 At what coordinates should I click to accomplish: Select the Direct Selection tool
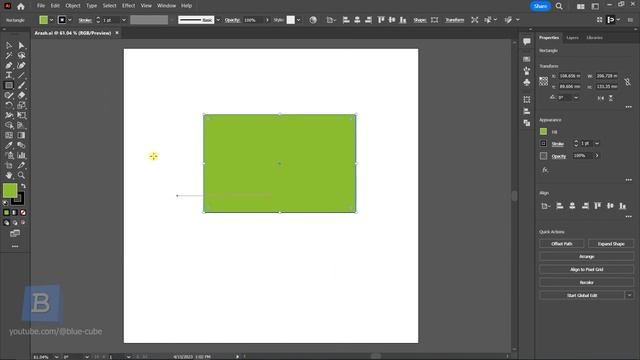coord(21,45)
